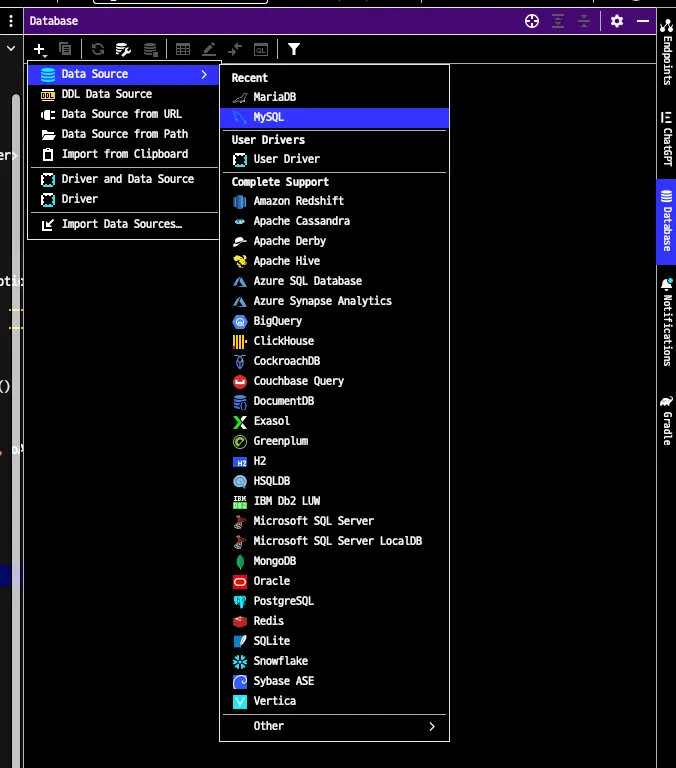This screenshot has width=676, height=768.
Task: Select the Database tool window tab
Action: coord(667,221)
